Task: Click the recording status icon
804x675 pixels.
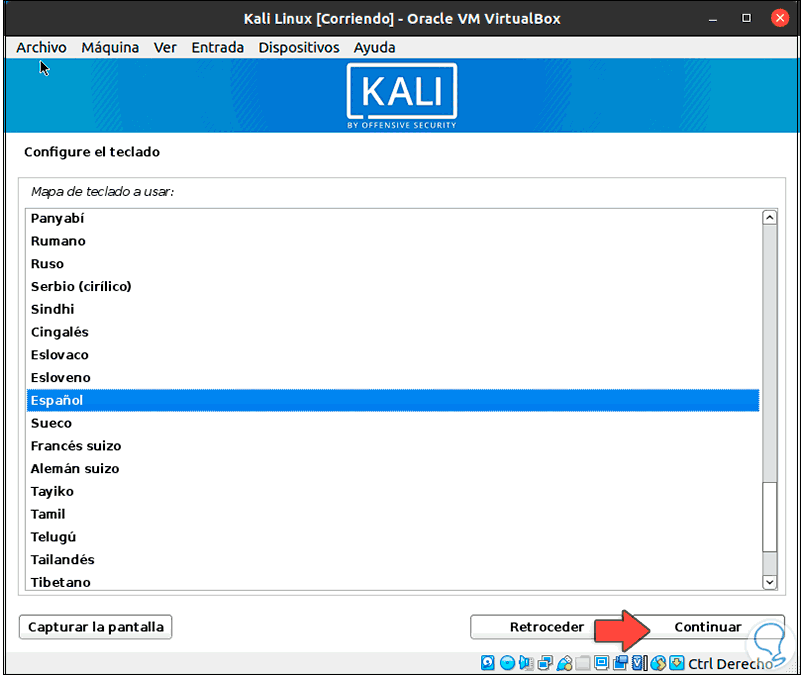Action: [620, 663]
